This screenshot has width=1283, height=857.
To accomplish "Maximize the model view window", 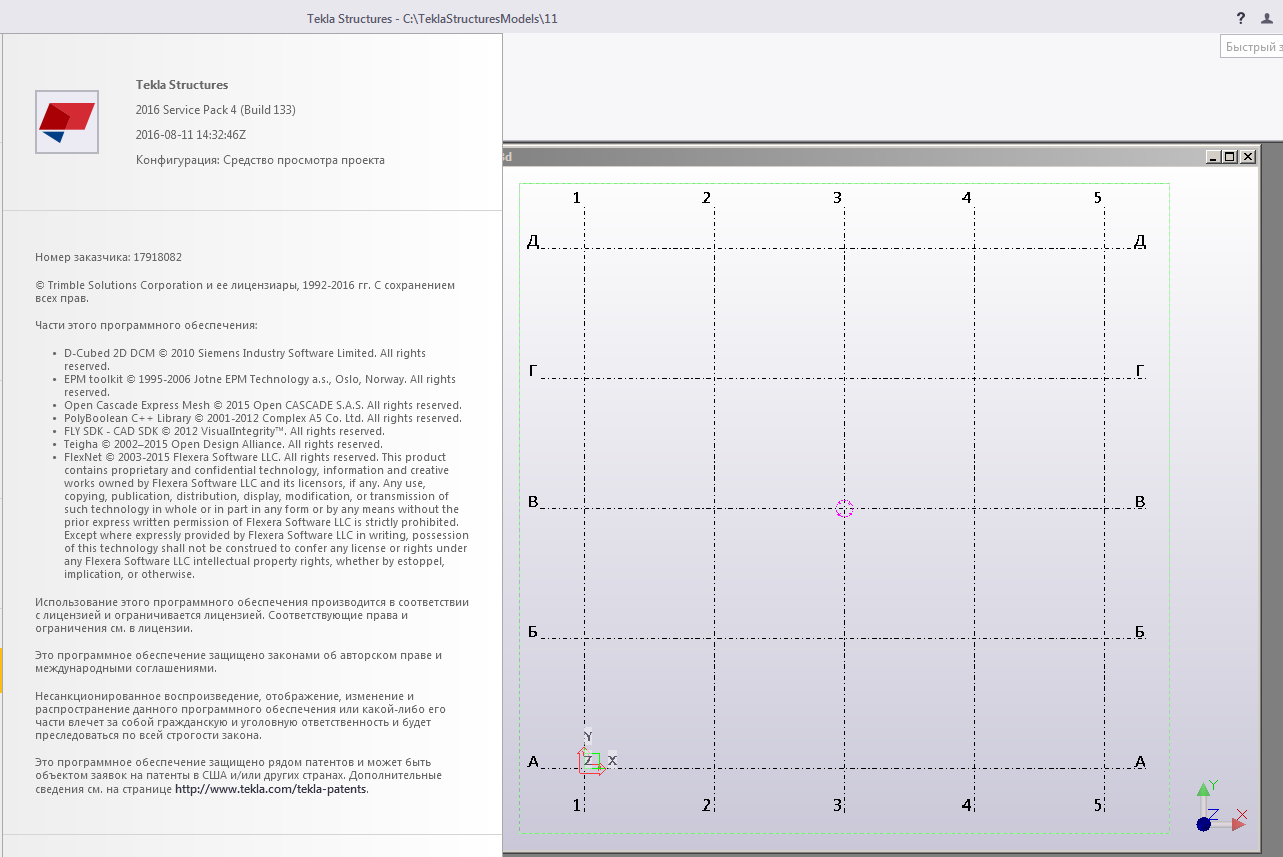I will pyautogui.click(x=1230, y=156).
